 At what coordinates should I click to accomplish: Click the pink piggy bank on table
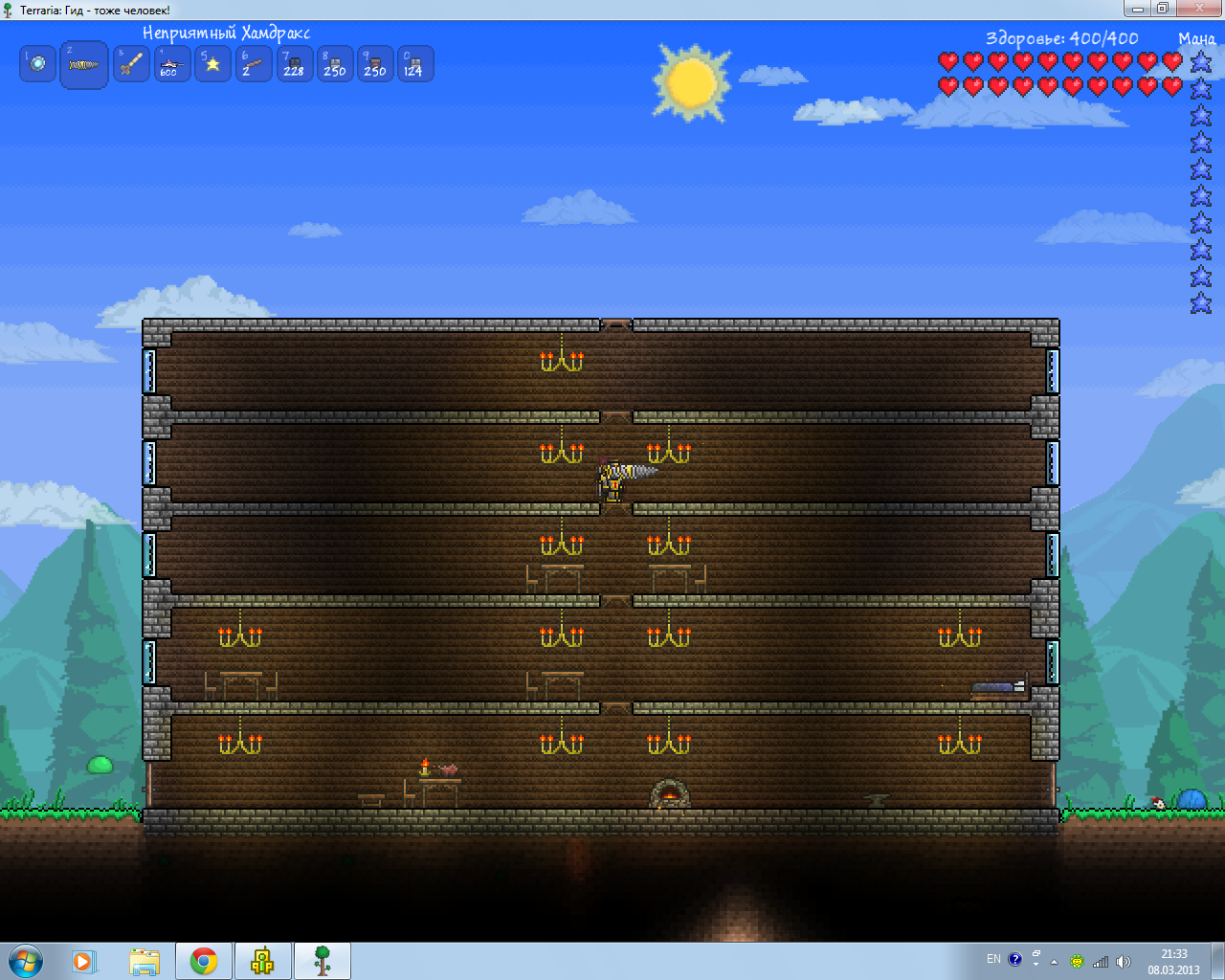pos(448,769)
